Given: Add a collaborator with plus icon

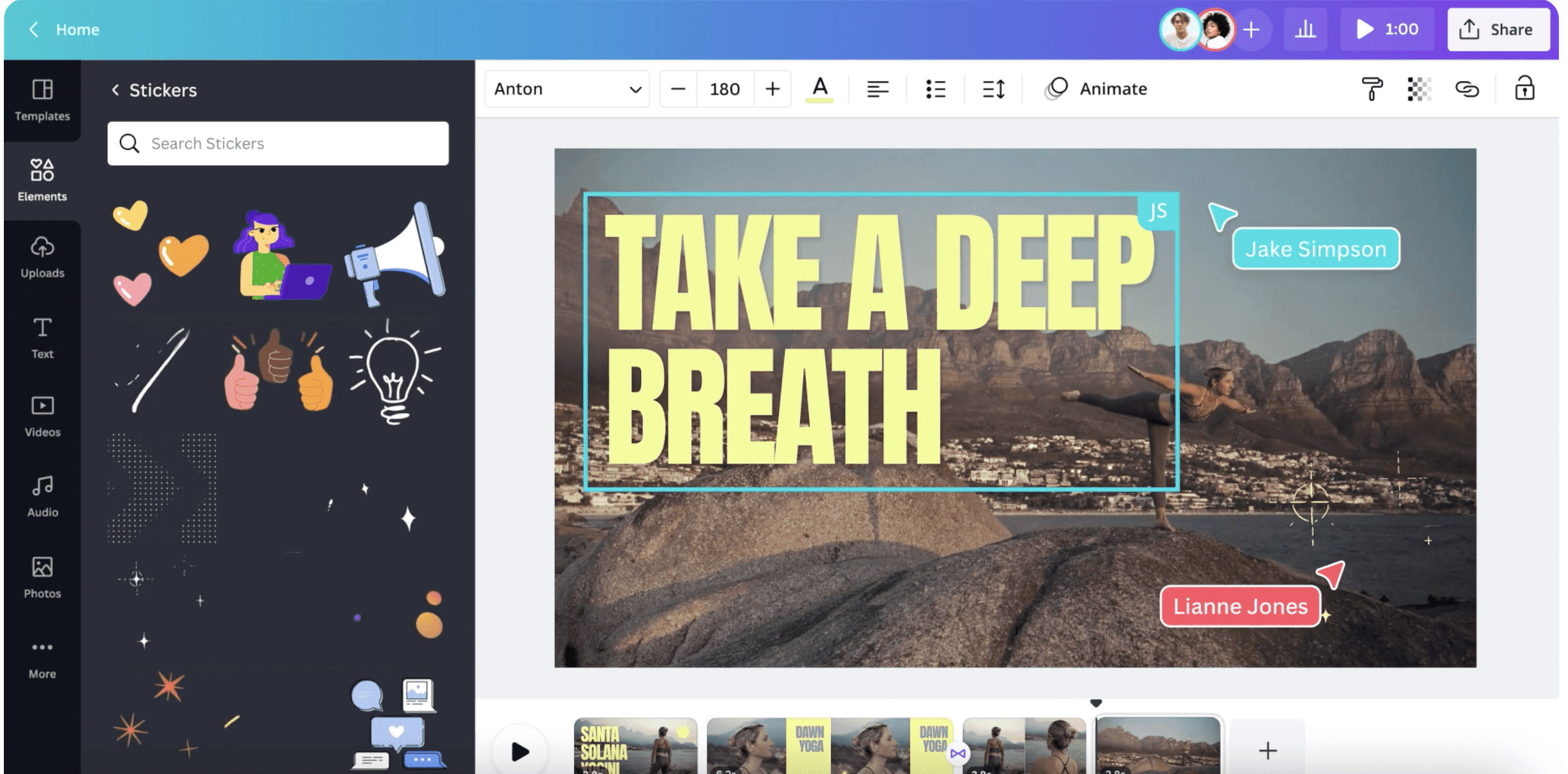Looking at the screenshot, I should [x=1251, y=30].
